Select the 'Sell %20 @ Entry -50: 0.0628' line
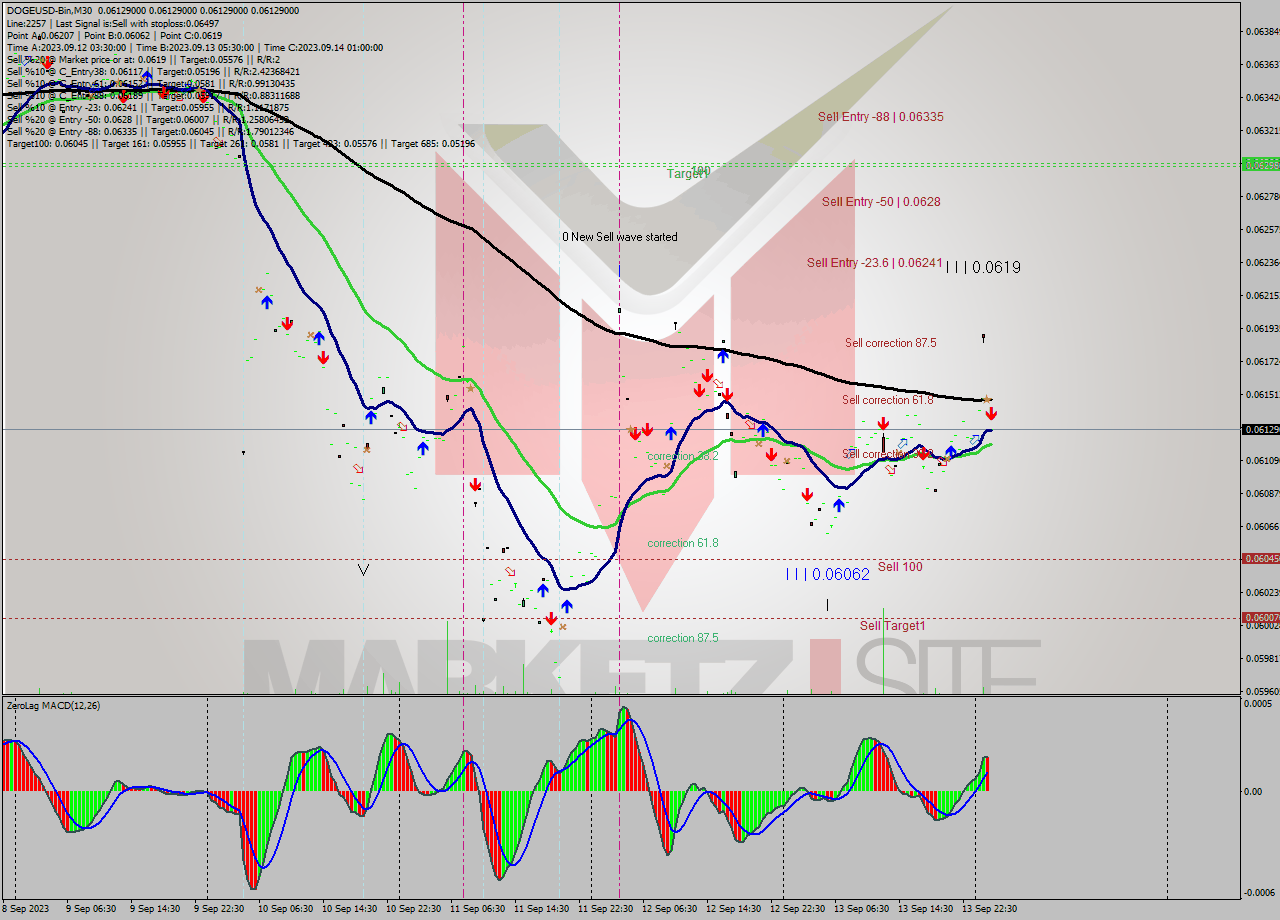The height and width of the screenshot is (920, 1280). point(147,119)
